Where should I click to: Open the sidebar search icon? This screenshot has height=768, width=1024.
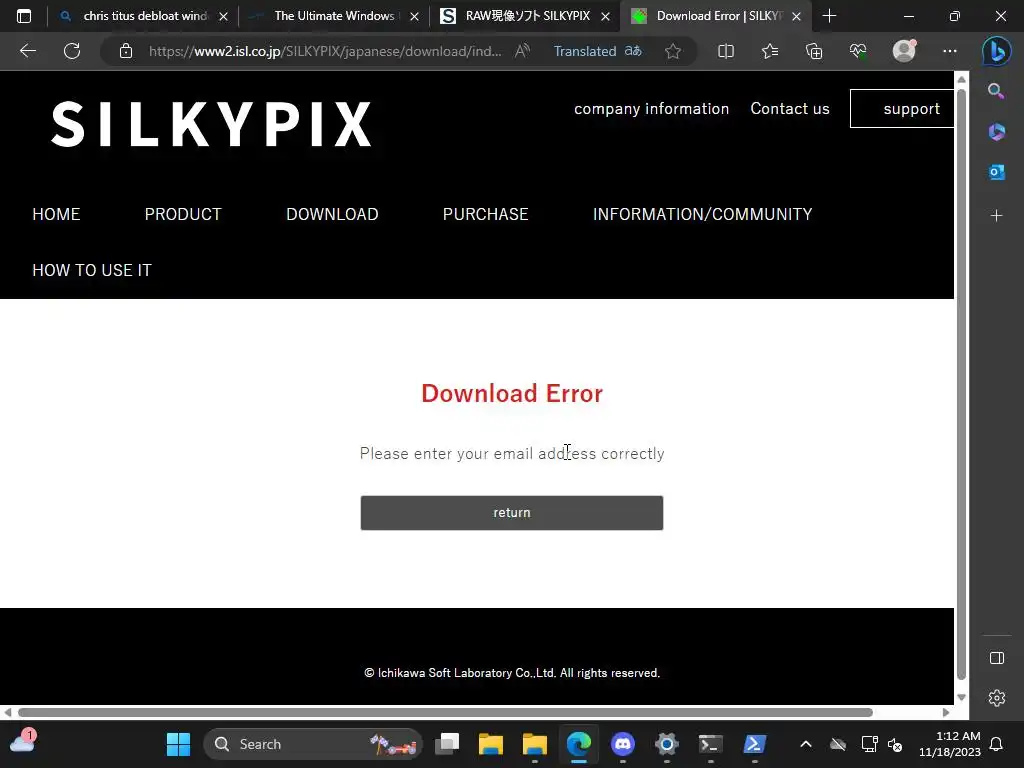[x=996, y=91]
